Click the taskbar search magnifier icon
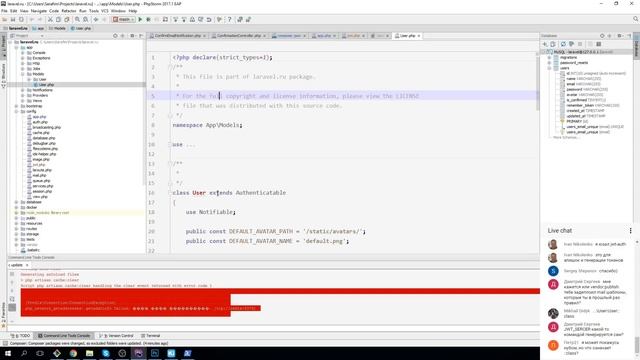 (x=24, y=353)
